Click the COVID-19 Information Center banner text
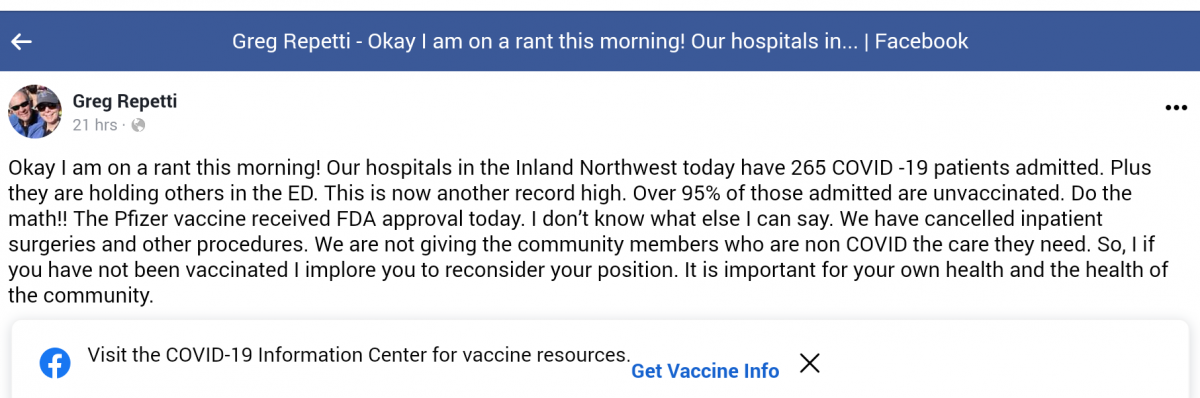Image resolution: width=1200 pixels, height=398 pixels. coord(359,354)
